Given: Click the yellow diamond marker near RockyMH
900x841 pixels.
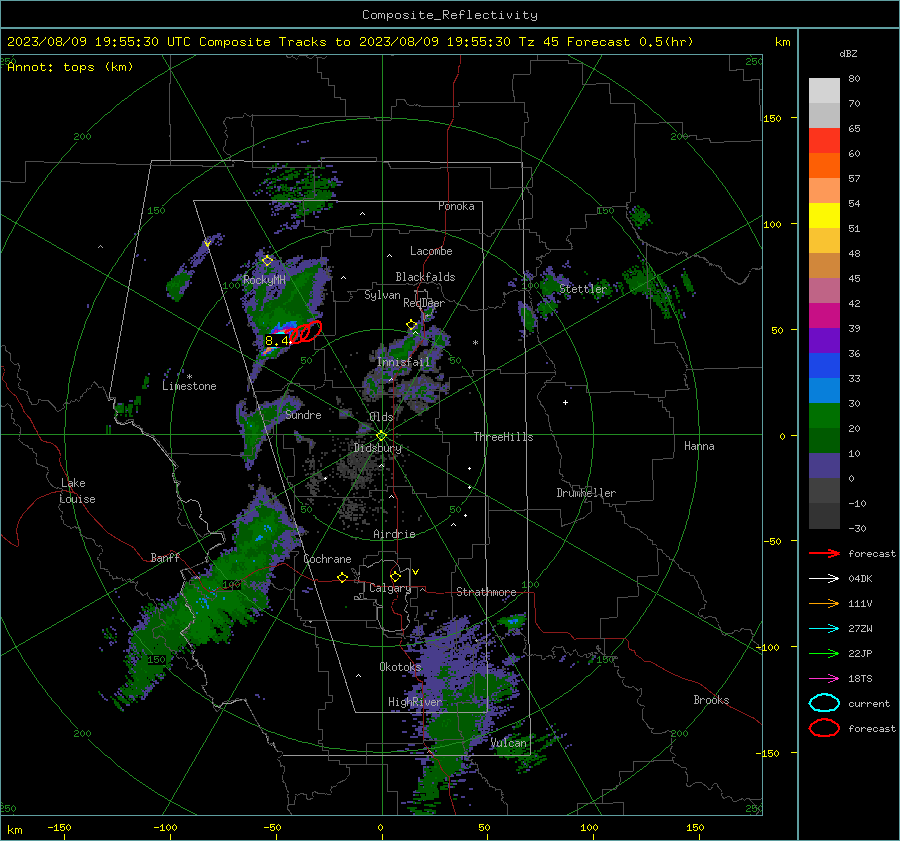Looking at the screenshot, I should 267,261.
